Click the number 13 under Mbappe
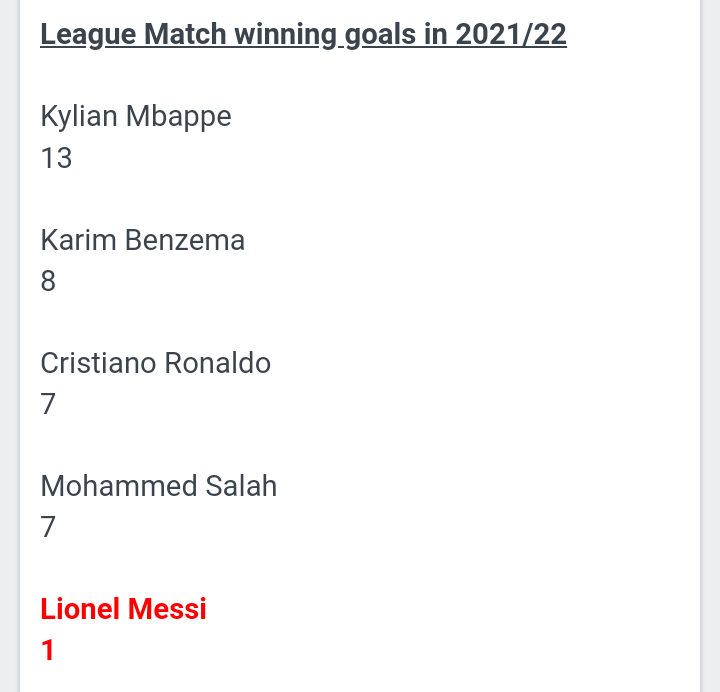The height and width of the screenshot is (692, 720). [56, 158]
